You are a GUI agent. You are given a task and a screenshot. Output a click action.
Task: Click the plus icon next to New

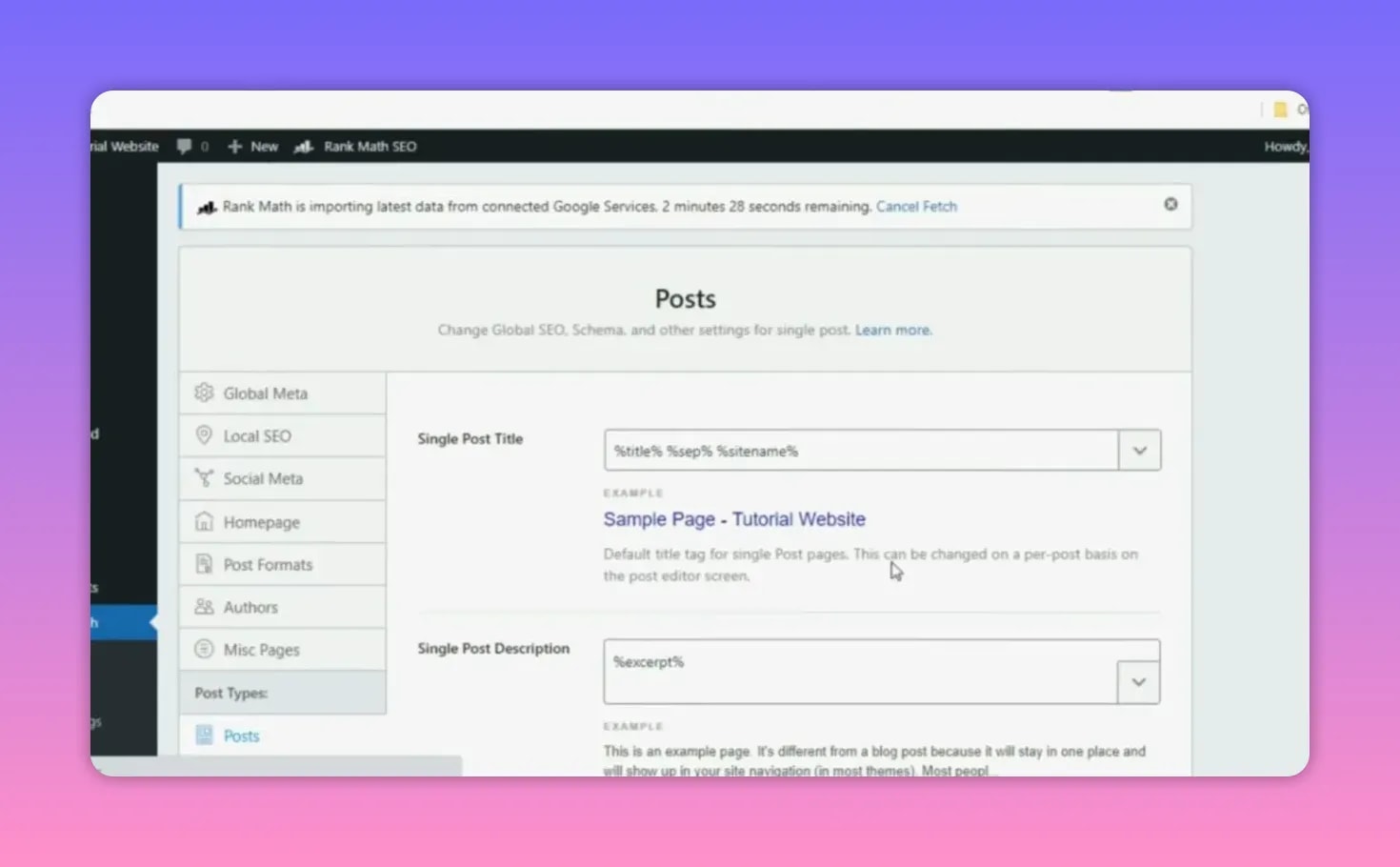coord(234,146)
